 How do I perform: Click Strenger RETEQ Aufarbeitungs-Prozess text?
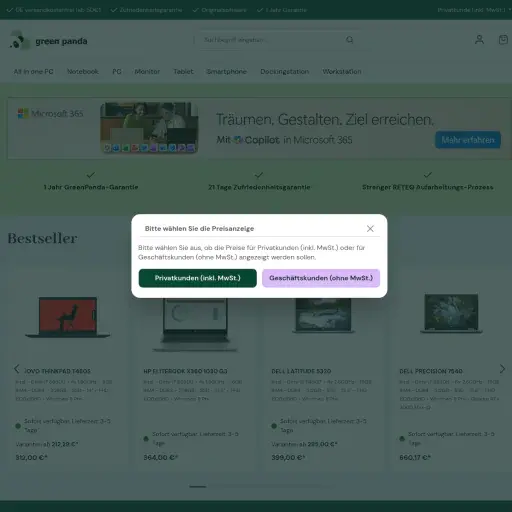tap(428, 187)
